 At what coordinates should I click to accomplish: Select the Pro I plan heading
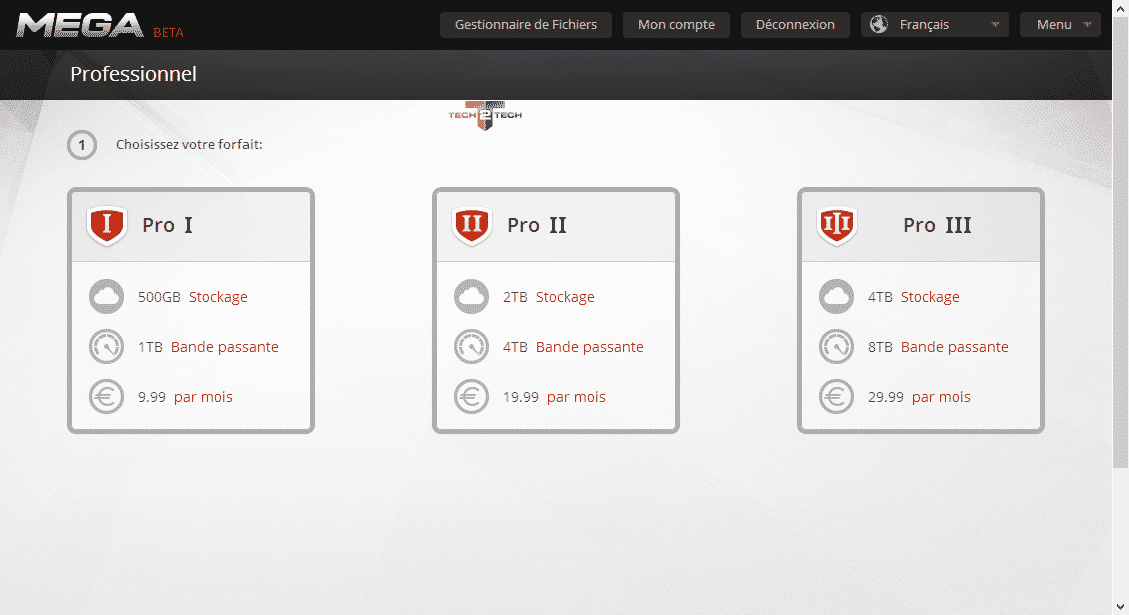167,225
